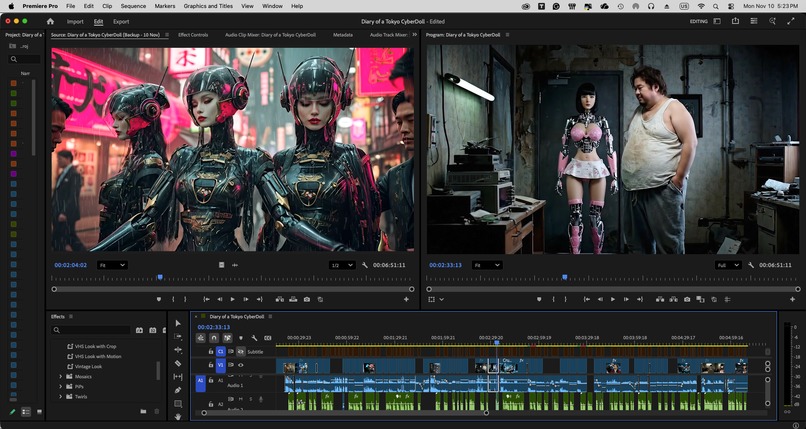
Task: Open Source monitor button editor plus
Action: point(406,299)
